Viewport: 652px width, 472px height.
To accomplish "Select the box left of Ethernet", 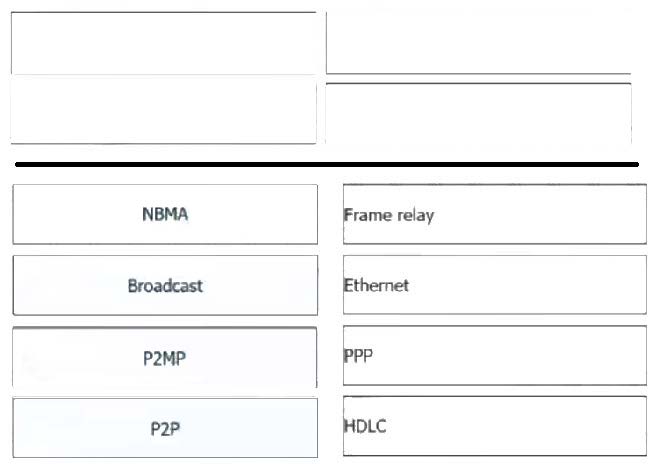I will pyautogui.click(x=165, y=285).
